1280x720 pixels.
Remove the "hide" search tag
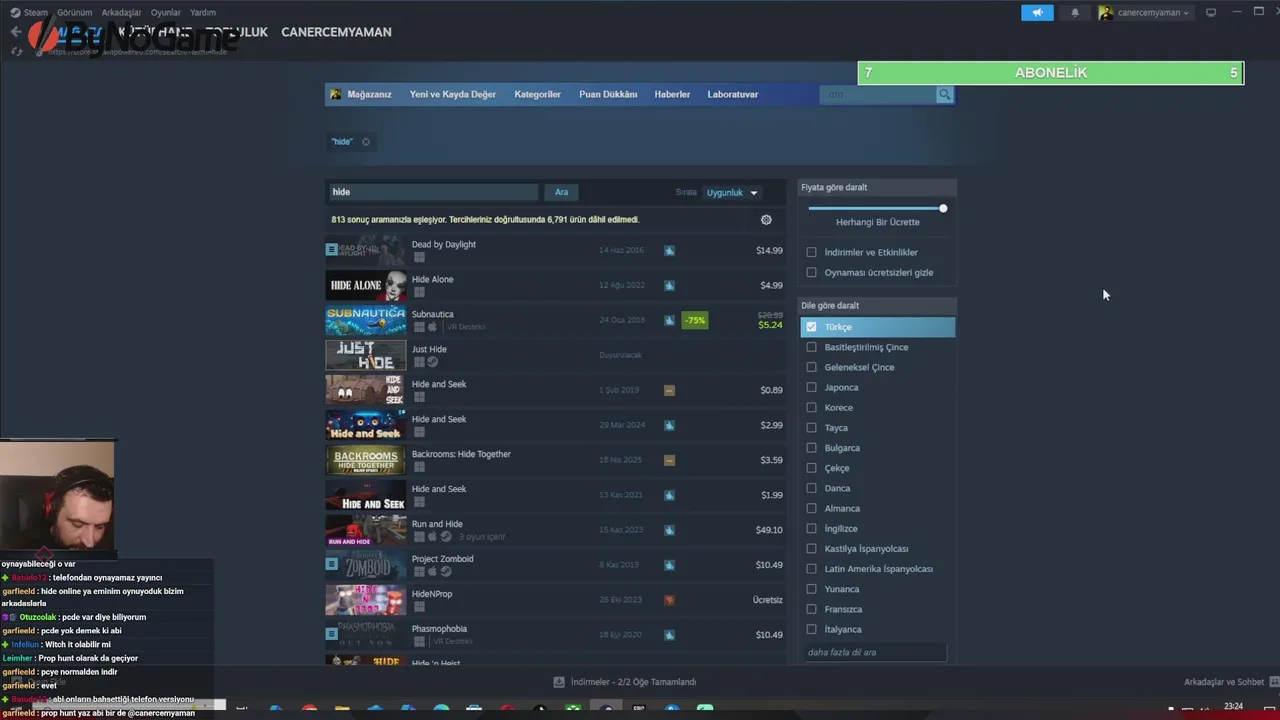[366, 142]
